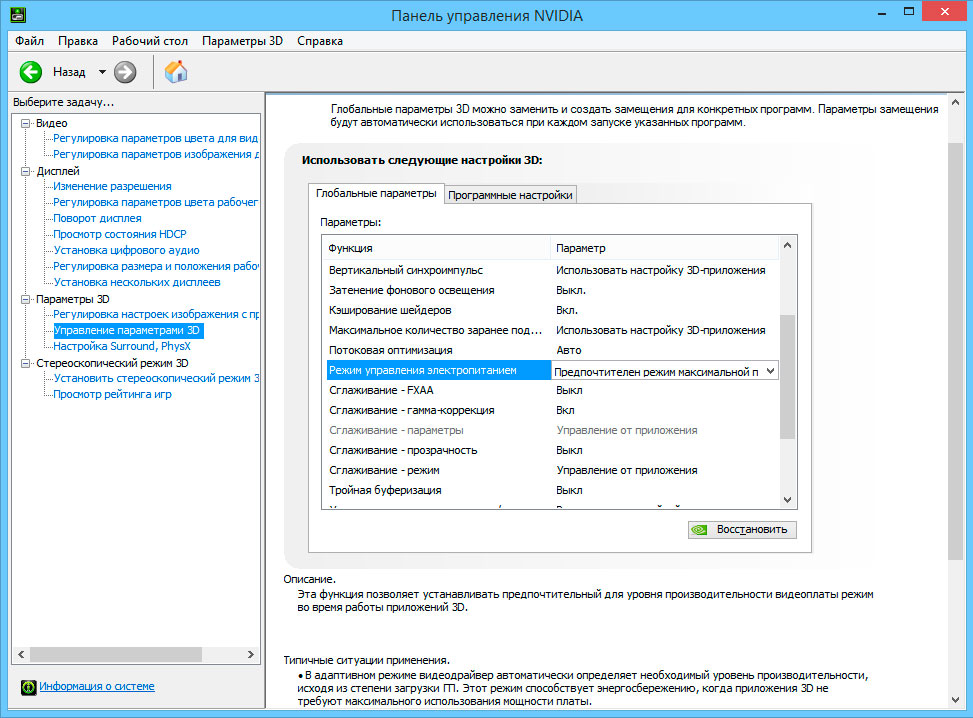Viewport: 973px width, 718px height.
Task: Open Просмотр рейтинга игр
Action: point(112,395)
